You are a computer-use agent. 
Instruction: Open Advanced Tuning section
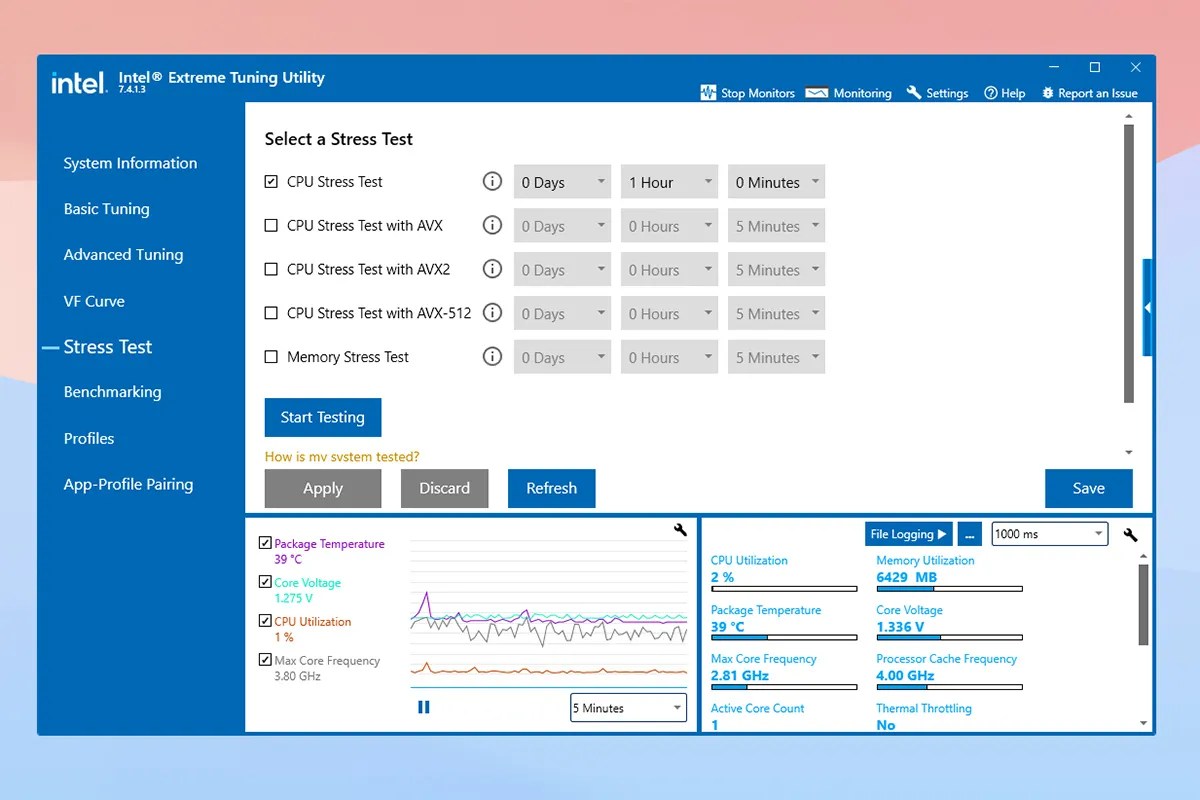click(x=123, y=255)
